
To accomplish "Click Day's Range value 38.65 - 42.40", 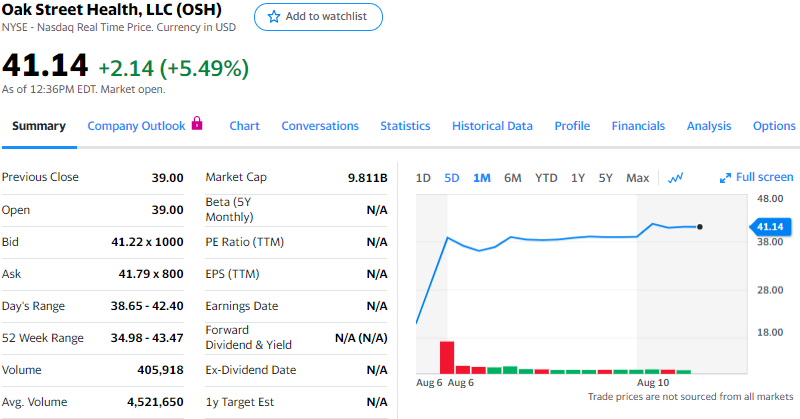I will 147,306.
